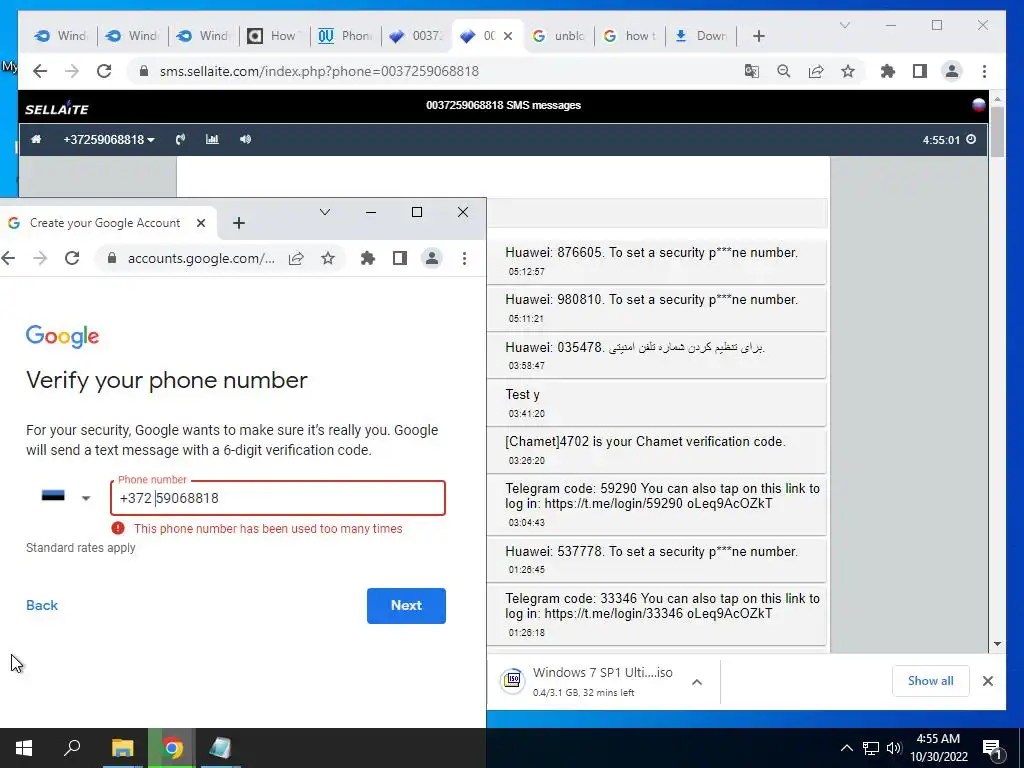Open the bar chart statistics icon
Viewport: 1024px width, 768px height.
point(212,139)
